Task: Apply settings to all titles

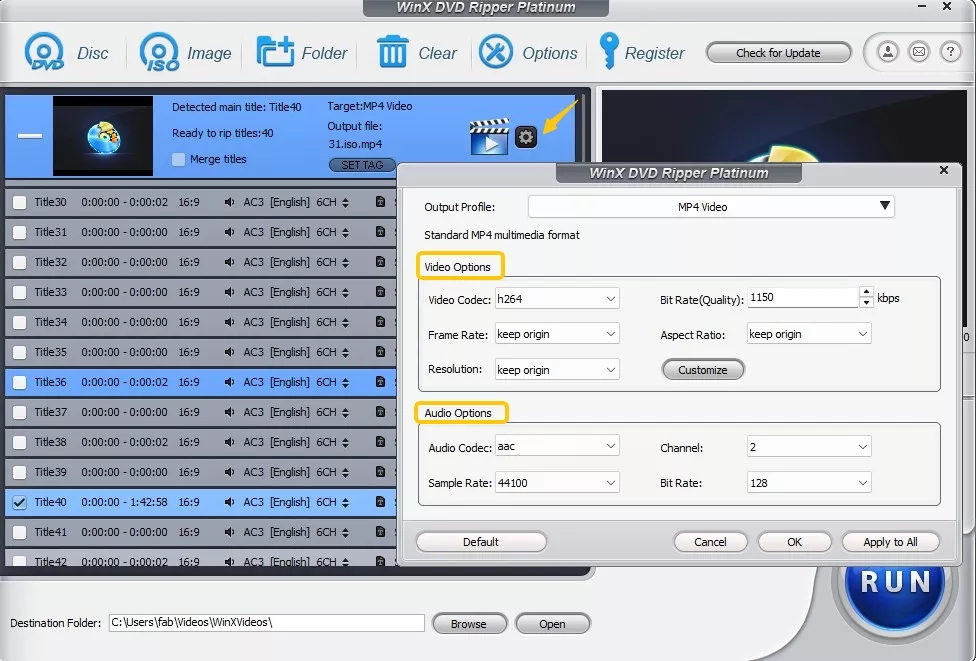Action: [890, 541]
